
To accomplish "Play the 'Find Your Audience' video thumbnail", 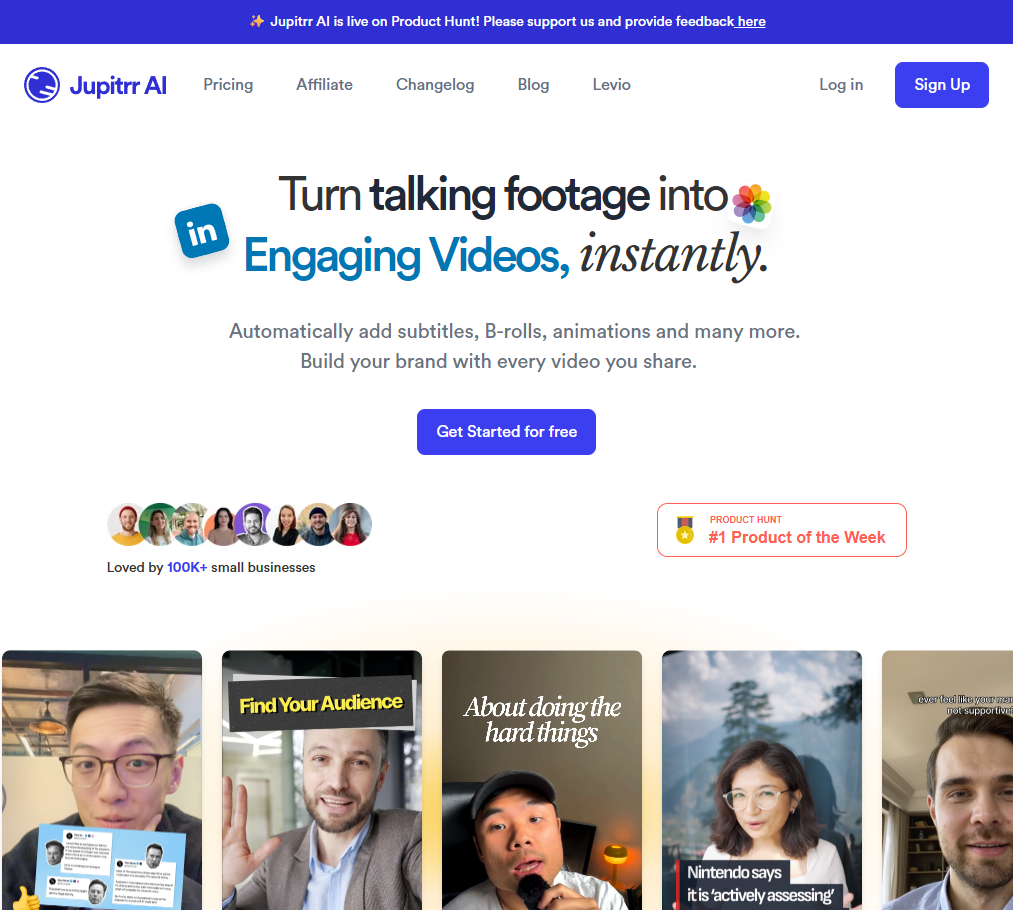I will pos(322,780).
